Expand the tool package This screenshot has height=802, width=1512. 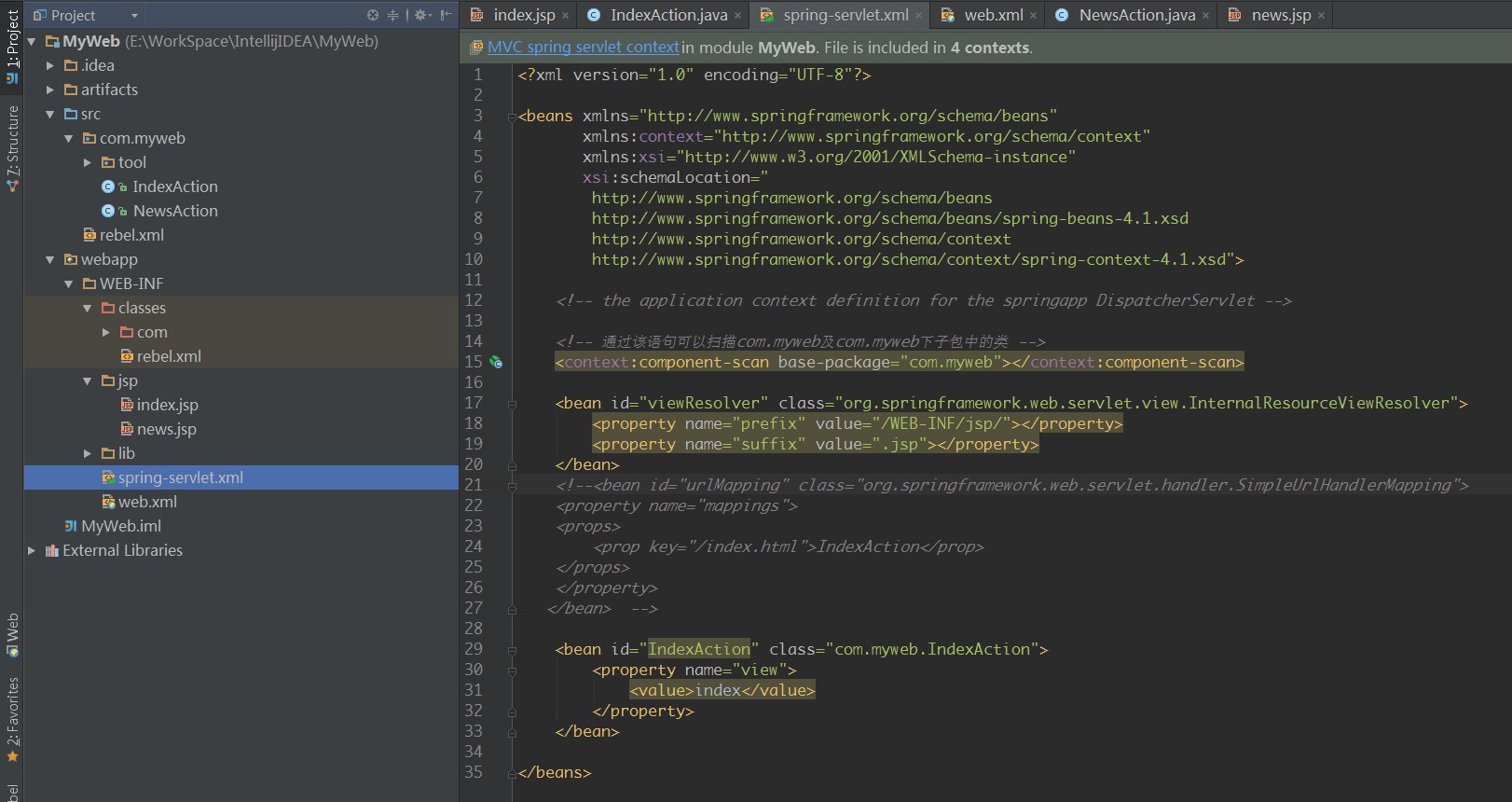pyautogui.click(x=88, y=162)
